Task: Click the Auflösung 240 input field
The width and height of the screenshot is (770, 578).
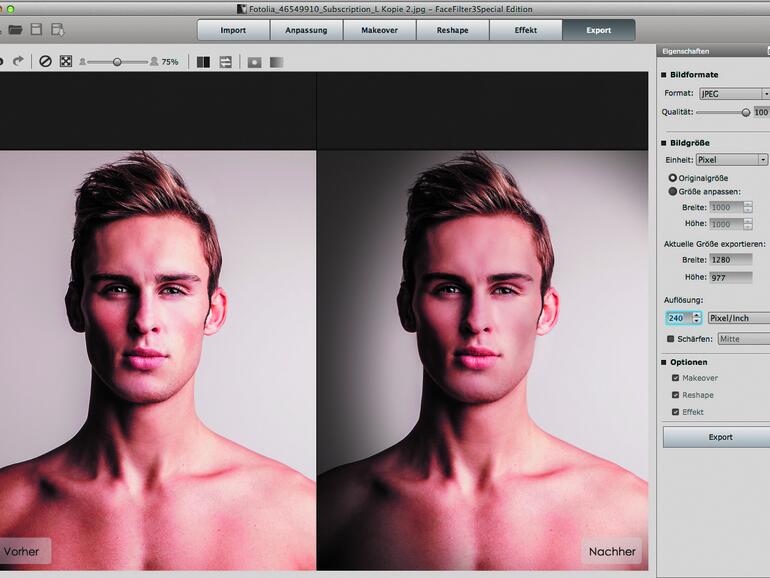Action: [678, 318]
